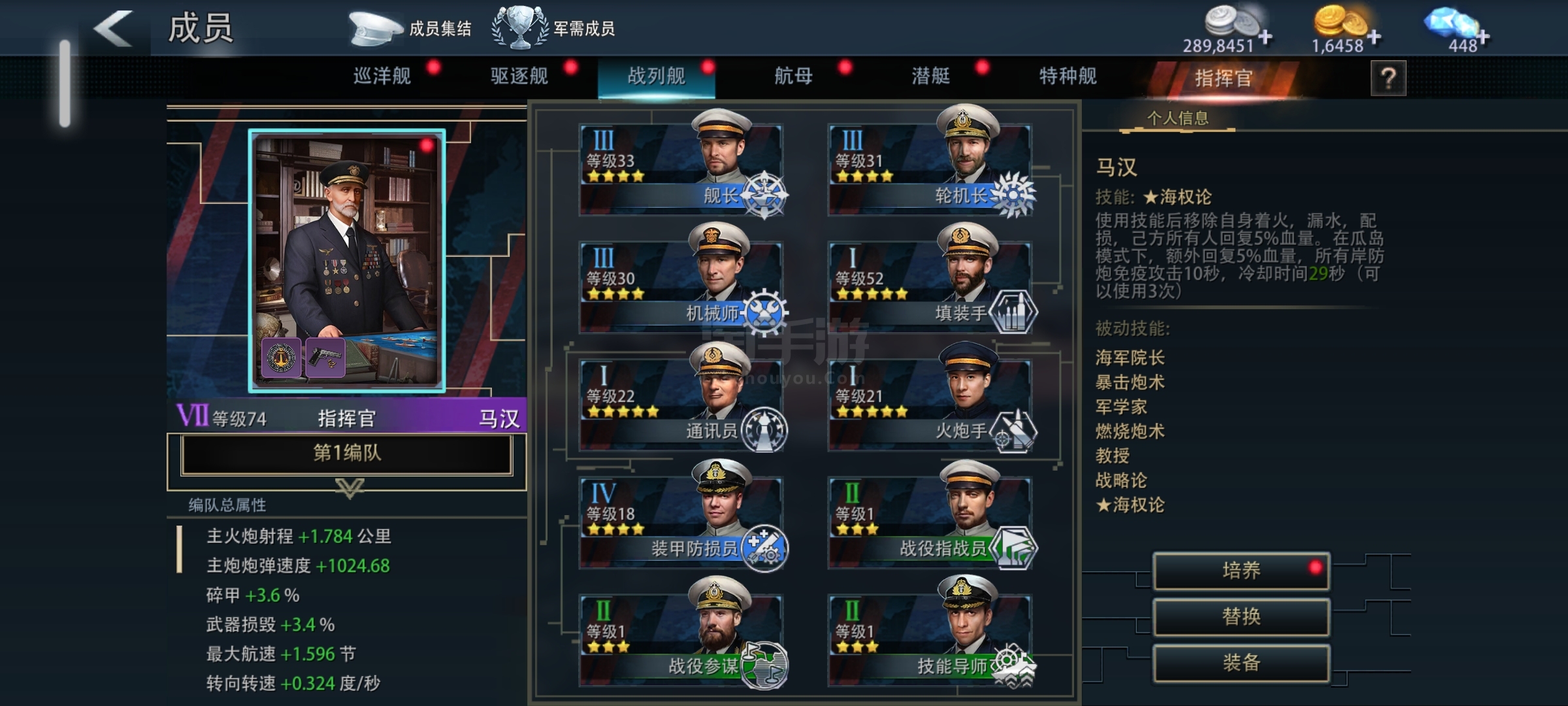The height and width of the screenshot is (706, 1568).
Task: Click the 培养 button
Action: tap(1241, 571)
